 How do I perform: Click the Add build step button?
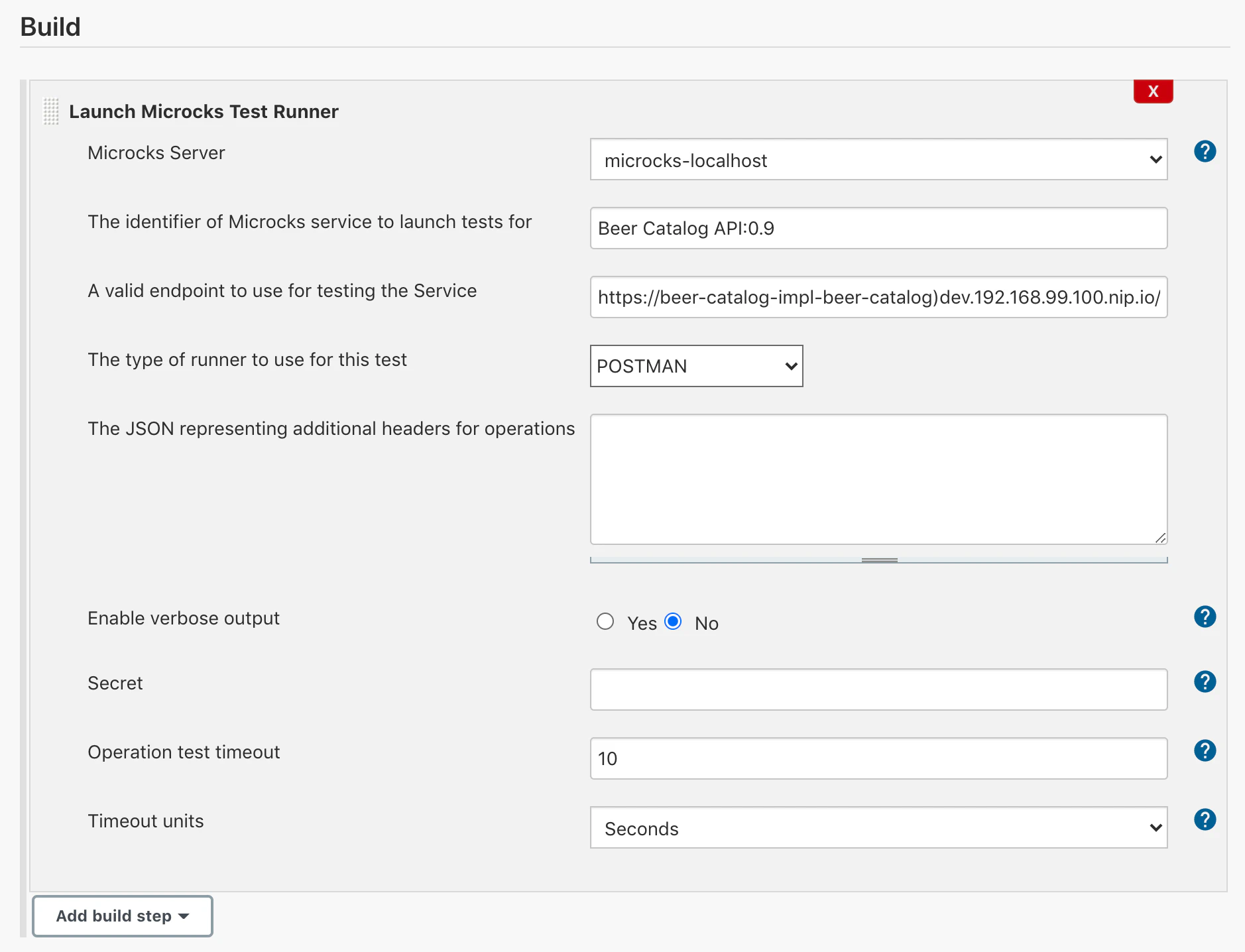tap(123, 916)
